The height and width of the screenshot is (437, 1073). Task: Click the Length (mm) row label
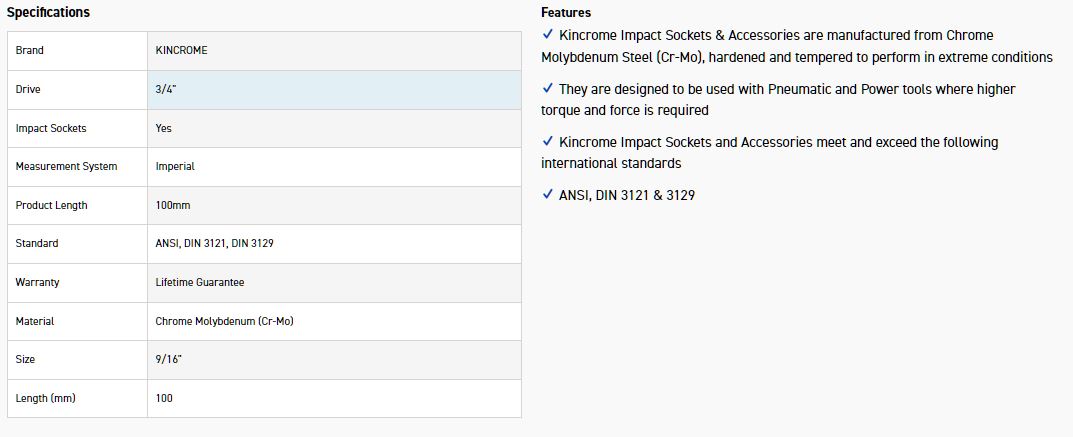[x=46, y=398]
